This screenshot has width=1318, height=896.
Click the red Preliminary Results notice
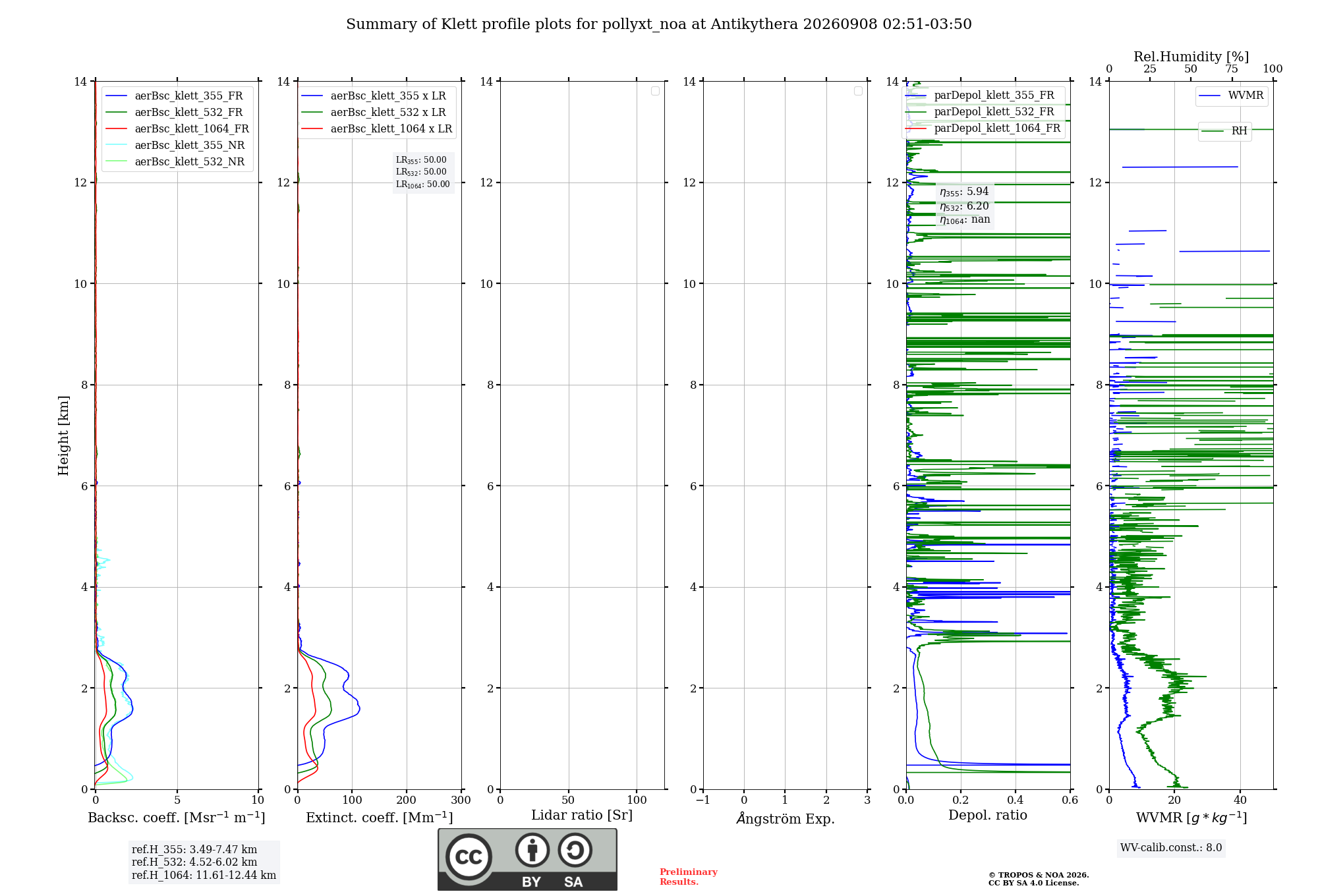pos(689,877)
